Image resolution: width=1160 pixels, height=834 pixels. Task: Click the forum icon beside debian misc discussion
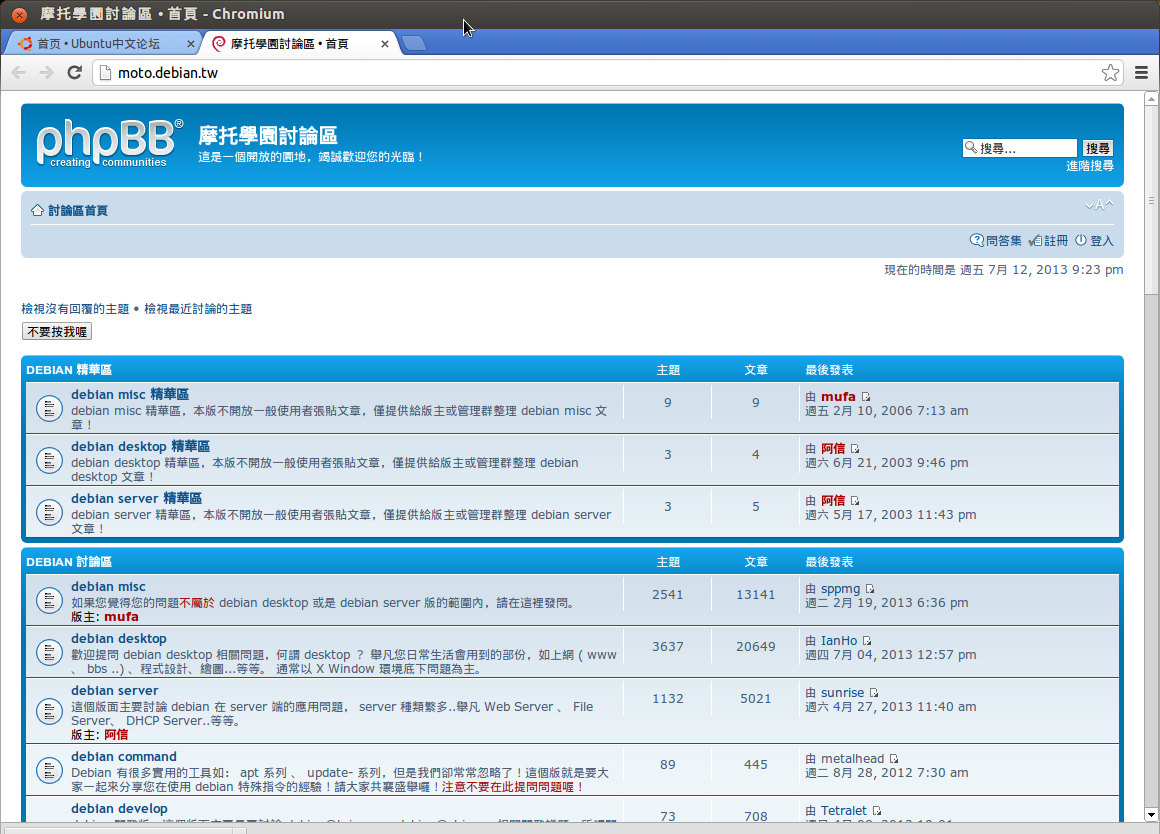[49, 600]
